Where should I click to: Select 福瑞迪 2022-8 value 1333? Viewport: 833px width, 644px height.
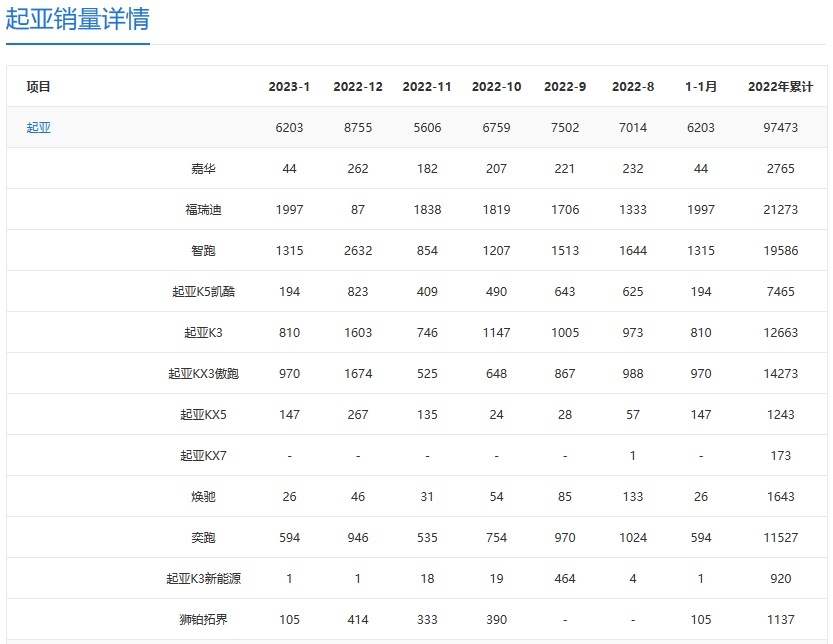(633, 209)
